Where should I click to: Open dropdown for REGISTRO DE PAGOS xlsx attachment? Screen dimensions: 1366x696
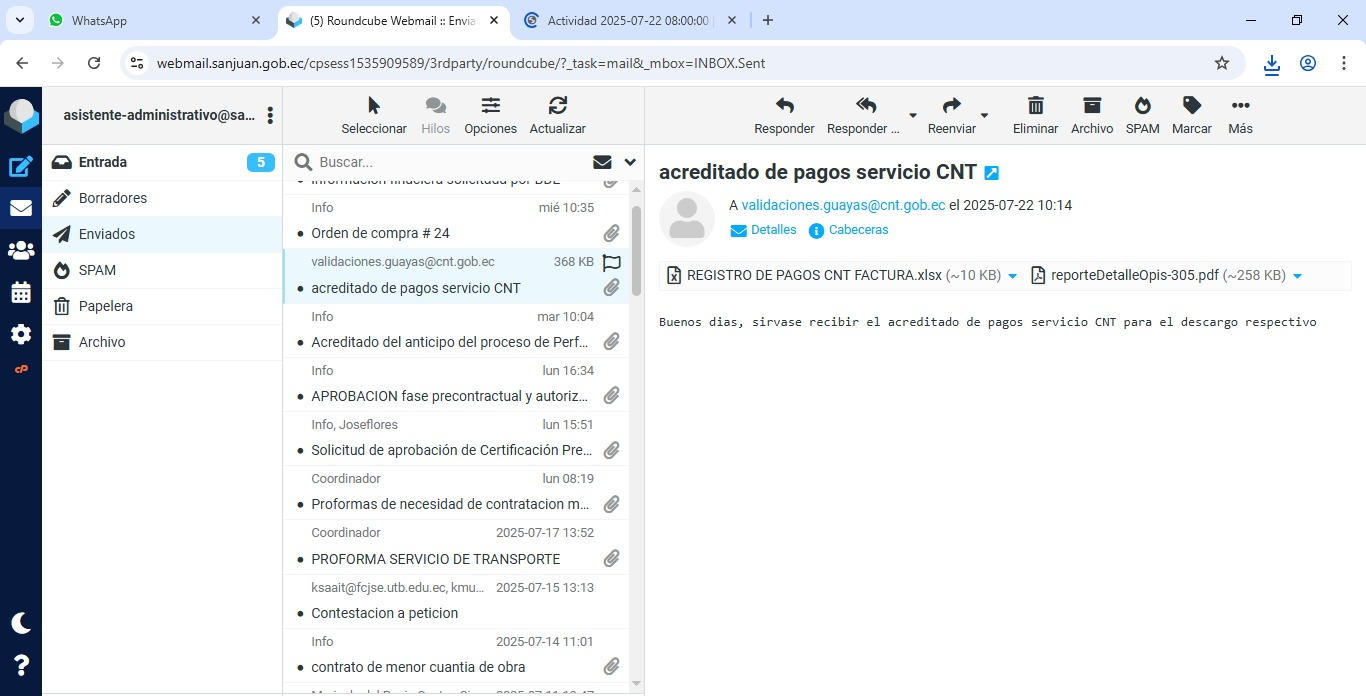tap(1012, 276)
